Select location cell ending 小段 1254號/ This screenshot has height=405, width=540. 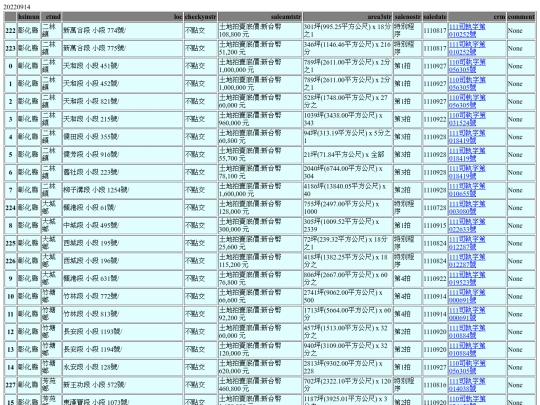tap(123, 190)
